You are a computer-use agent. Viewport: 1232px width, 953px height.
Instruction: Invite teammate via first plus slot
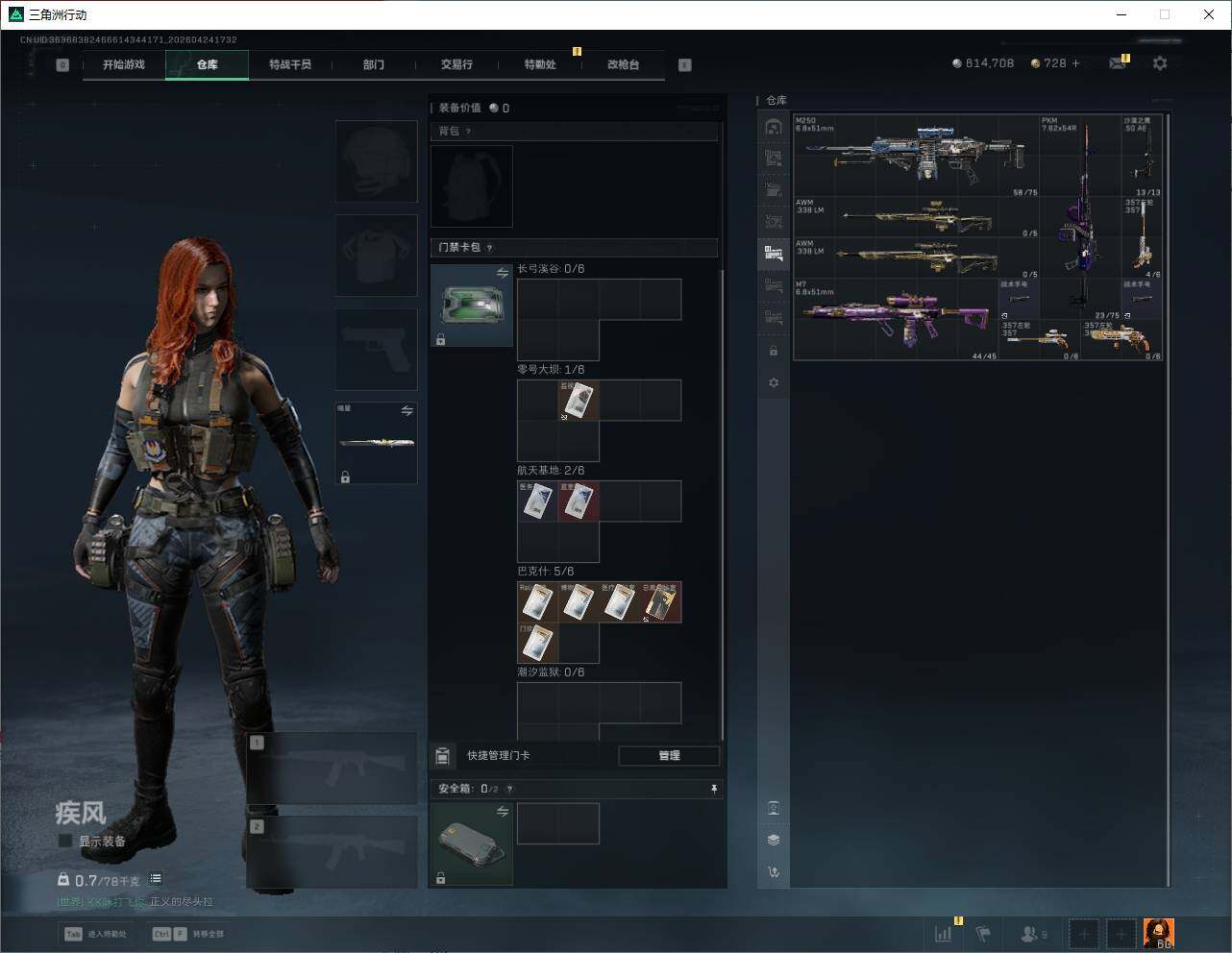click(x=1084, y=933)
